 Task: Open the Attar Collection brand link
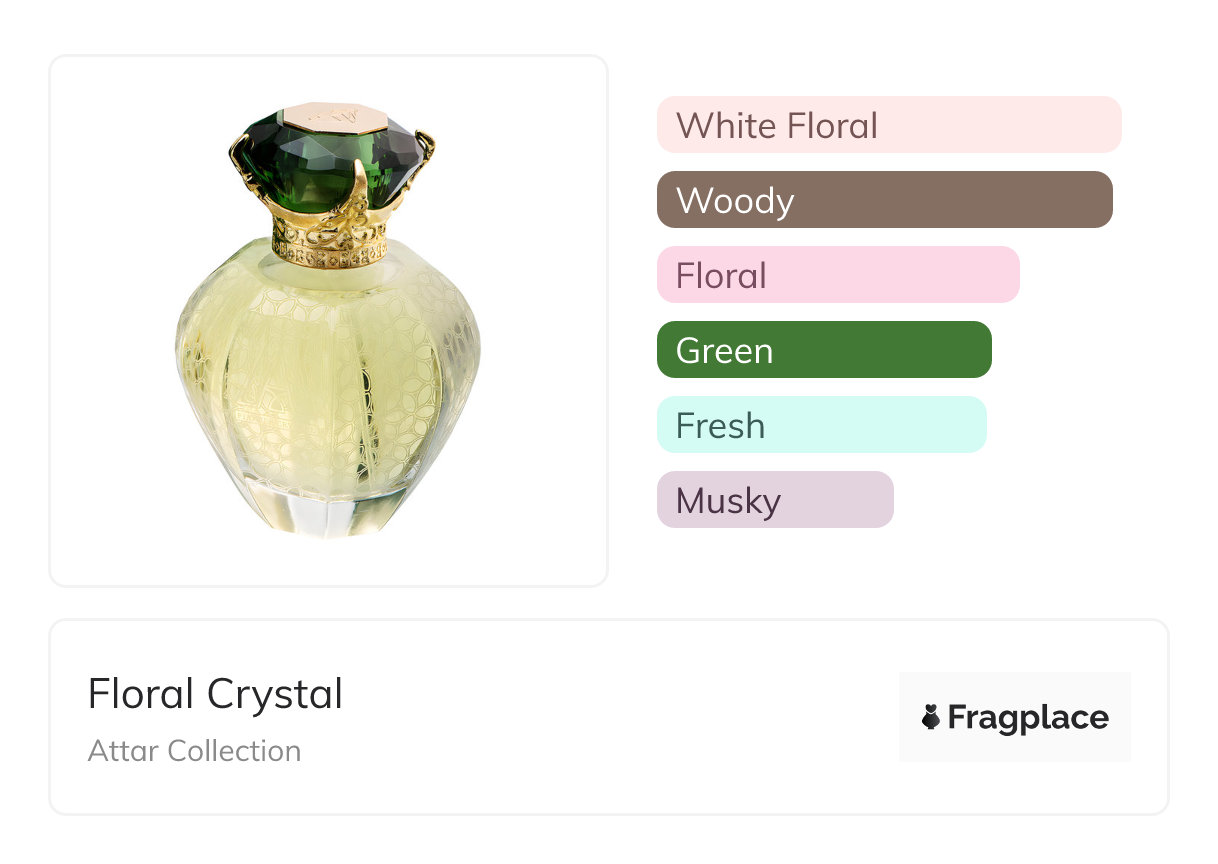[x=194, y=751]
